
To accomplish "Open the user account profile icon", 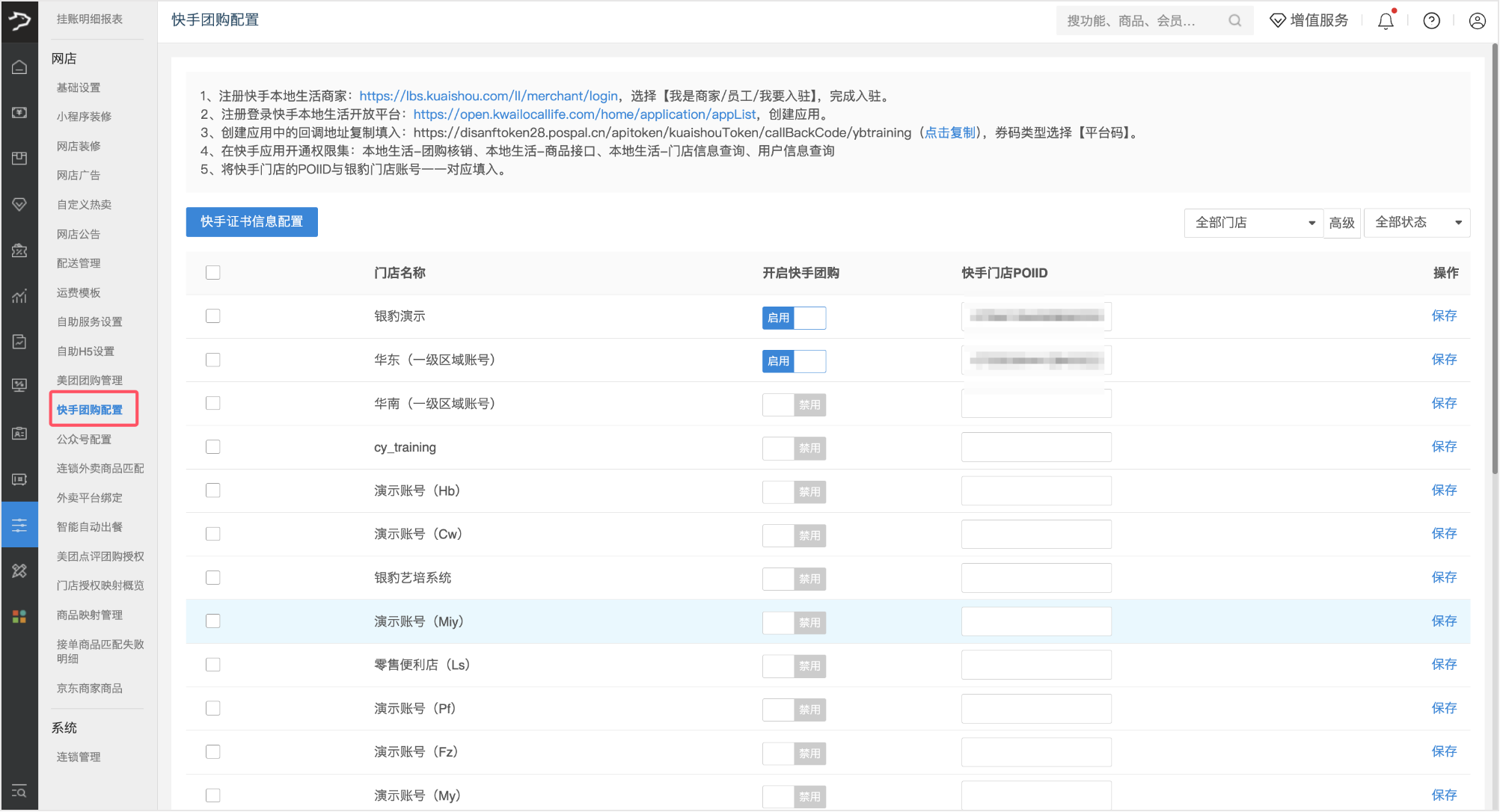I will [x=1477, y=21].
